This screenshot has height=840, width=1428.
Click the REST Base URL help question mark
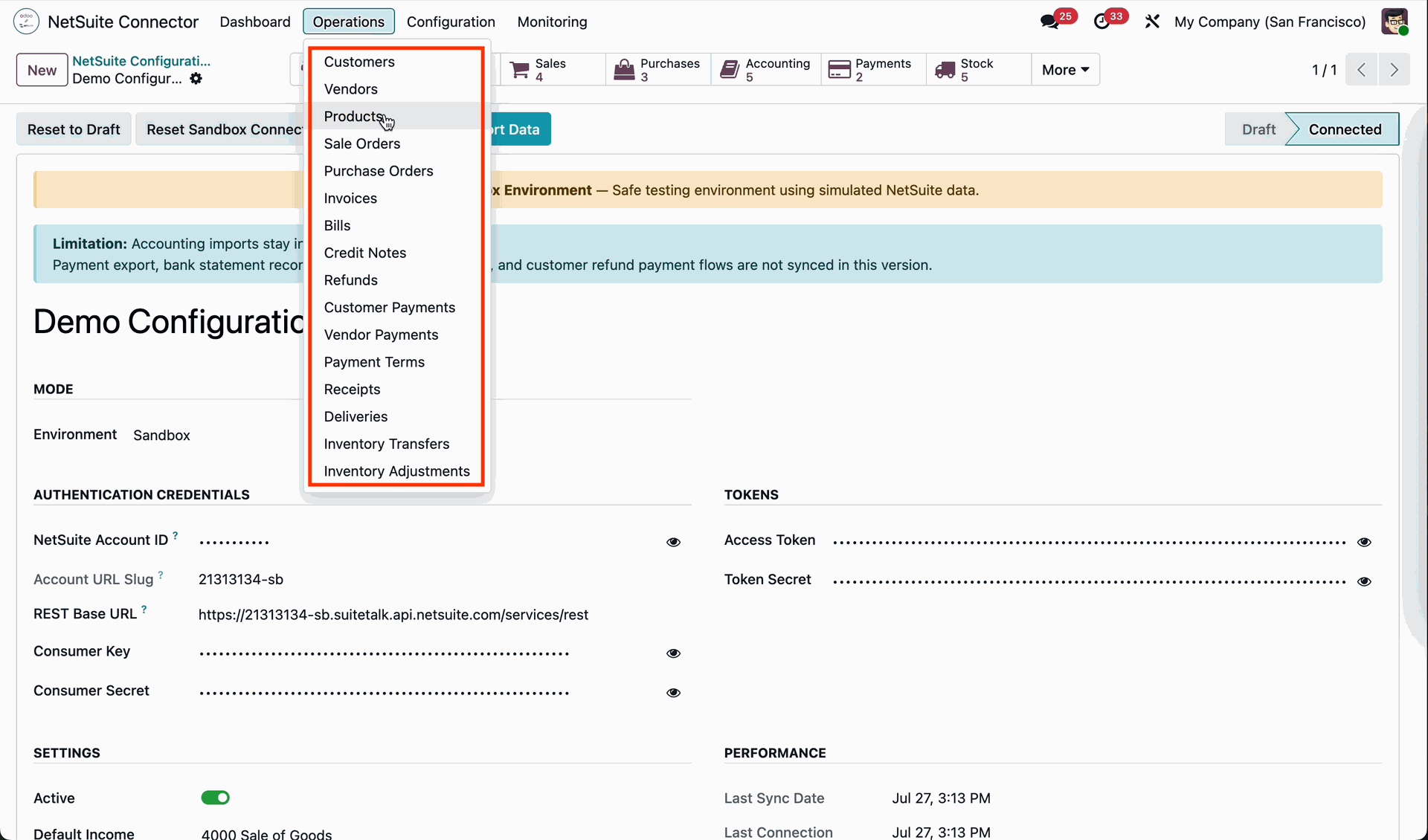pyautogui.click(x=144, y=610)
